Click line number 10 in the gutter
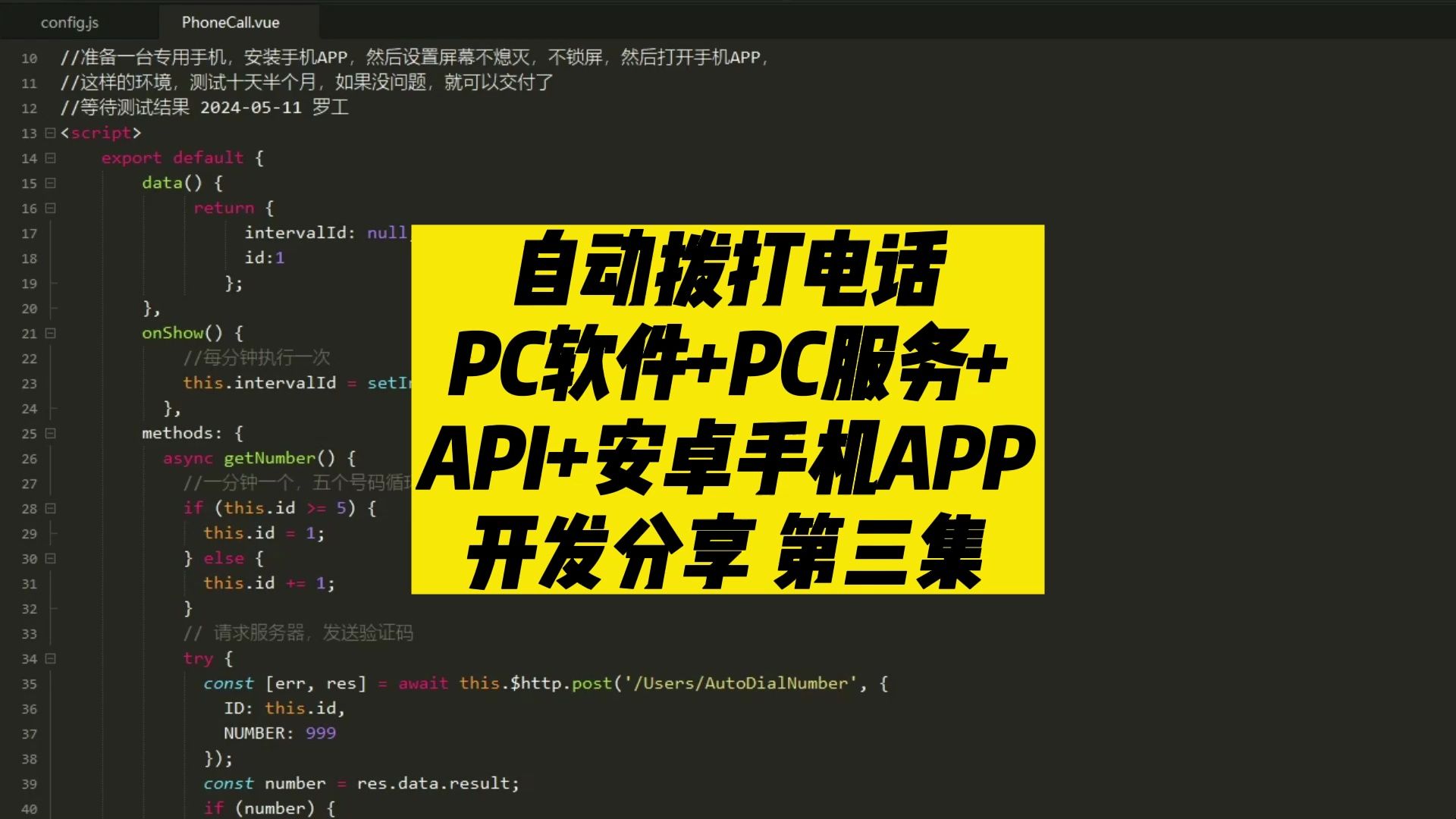The image size is (1456, 819). (x=29, y=58)
